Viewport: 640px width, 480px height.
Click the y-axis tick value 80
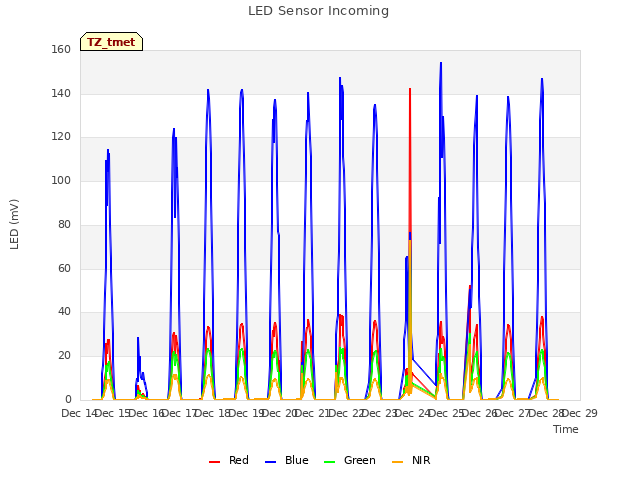(x=64, y=224)
